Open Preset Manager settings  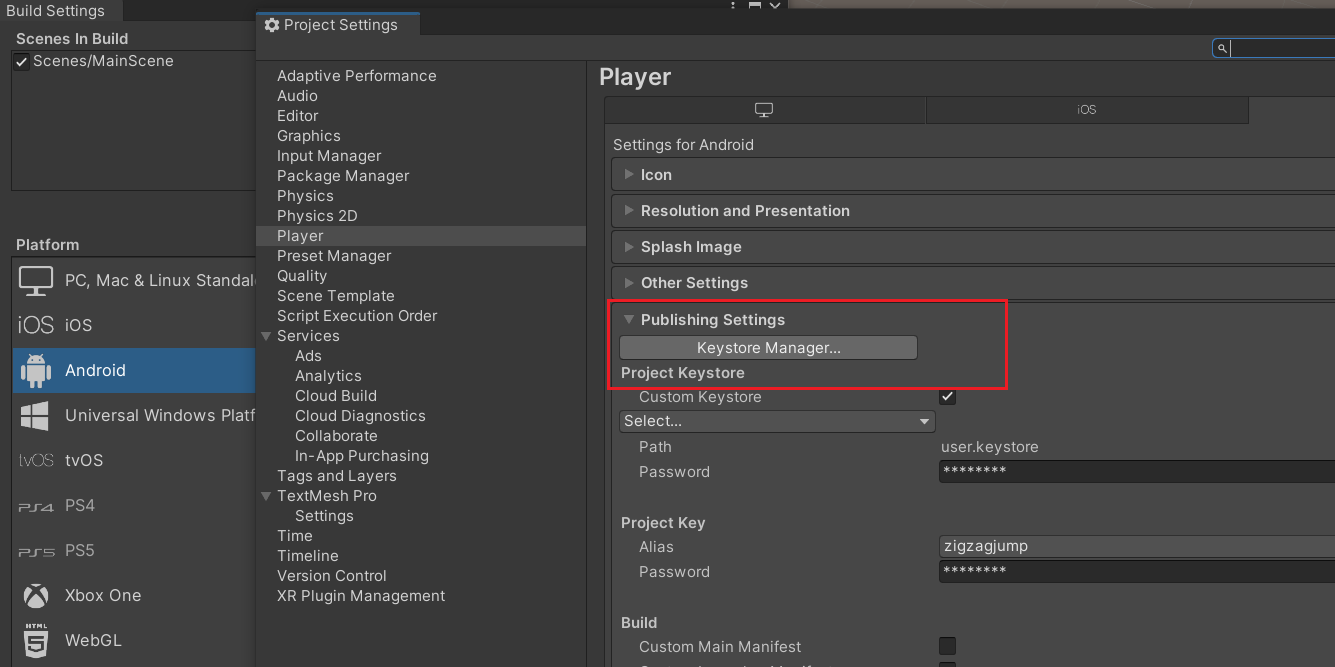(334, 256)
